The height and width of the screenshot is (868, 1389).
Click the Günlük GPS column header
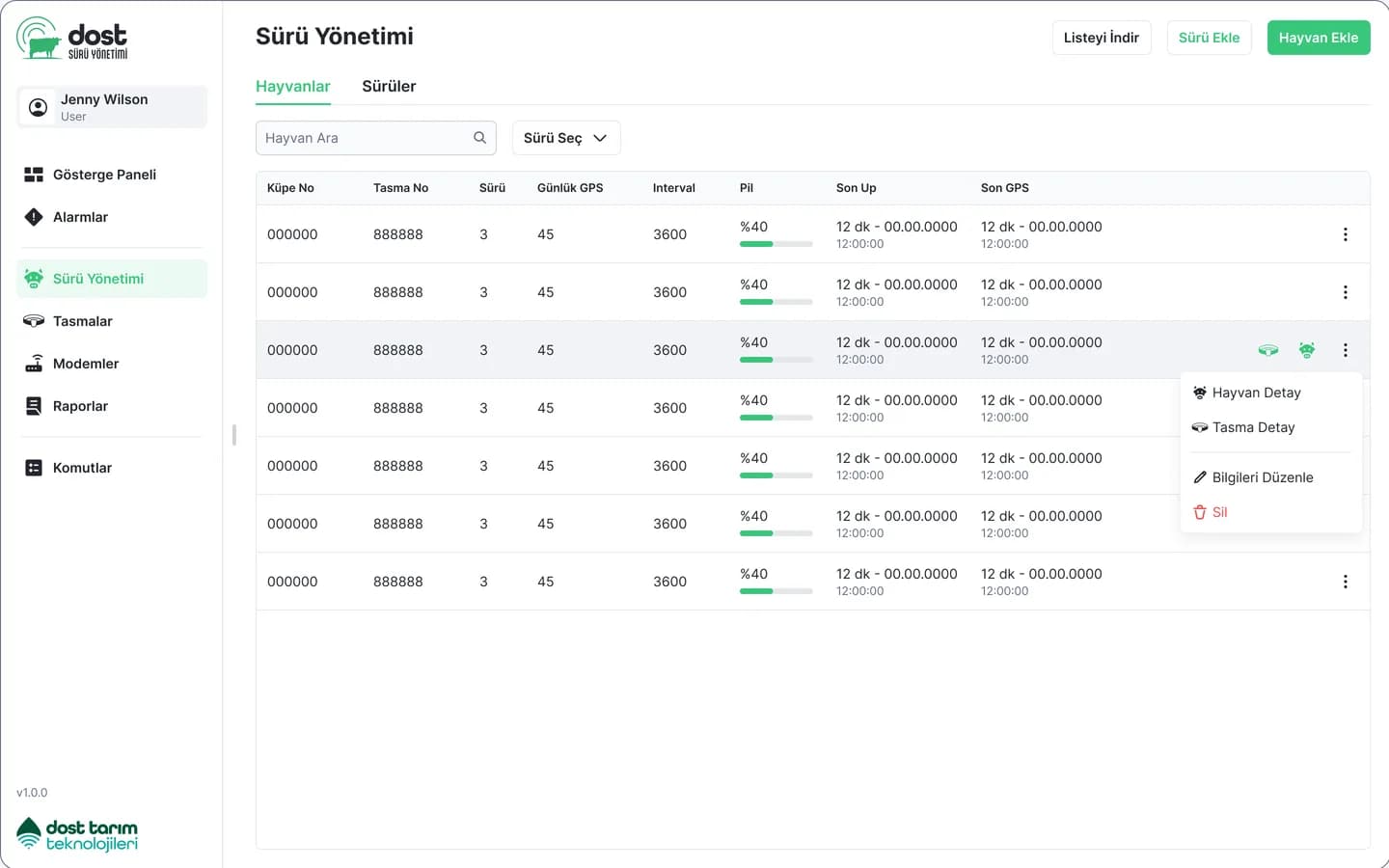click(x=570, y=188)
